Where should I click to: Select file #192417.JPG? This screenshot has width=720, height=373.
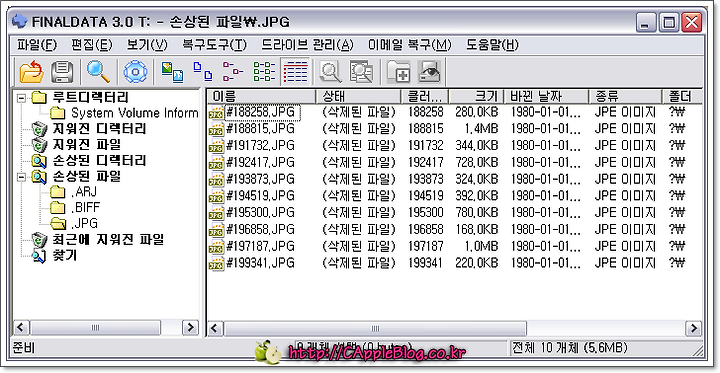260,162
